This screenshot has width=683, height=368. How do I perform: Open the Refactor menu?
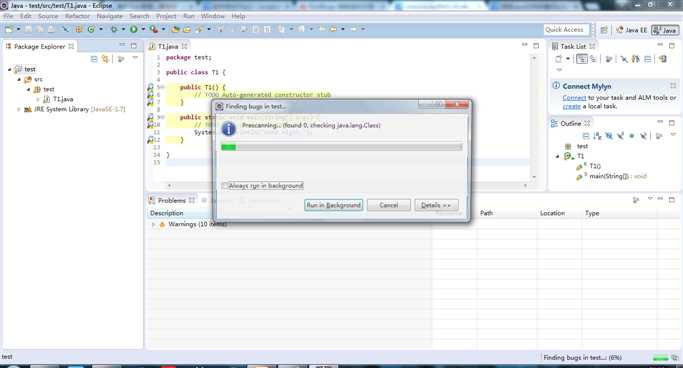[77, 16]
